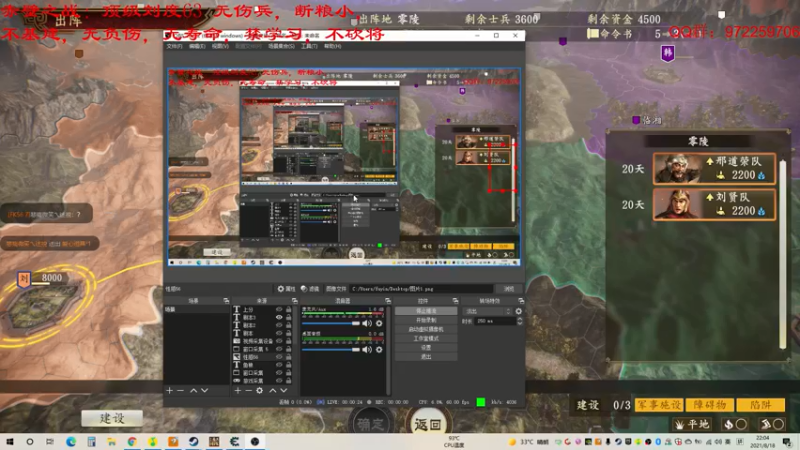Remove selected scene with minus icon

pos(181,390)
